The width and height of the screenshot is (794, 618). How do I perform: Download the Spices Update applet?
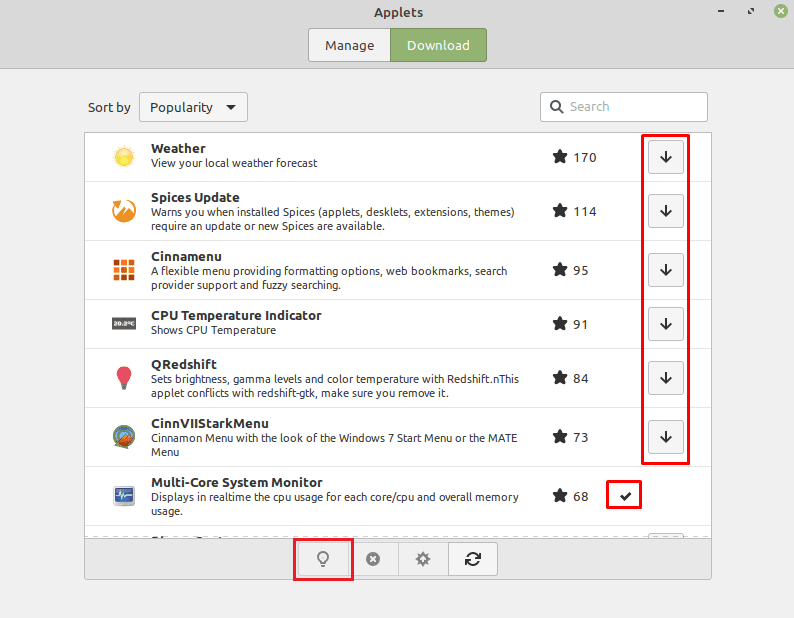click(665, 211)
